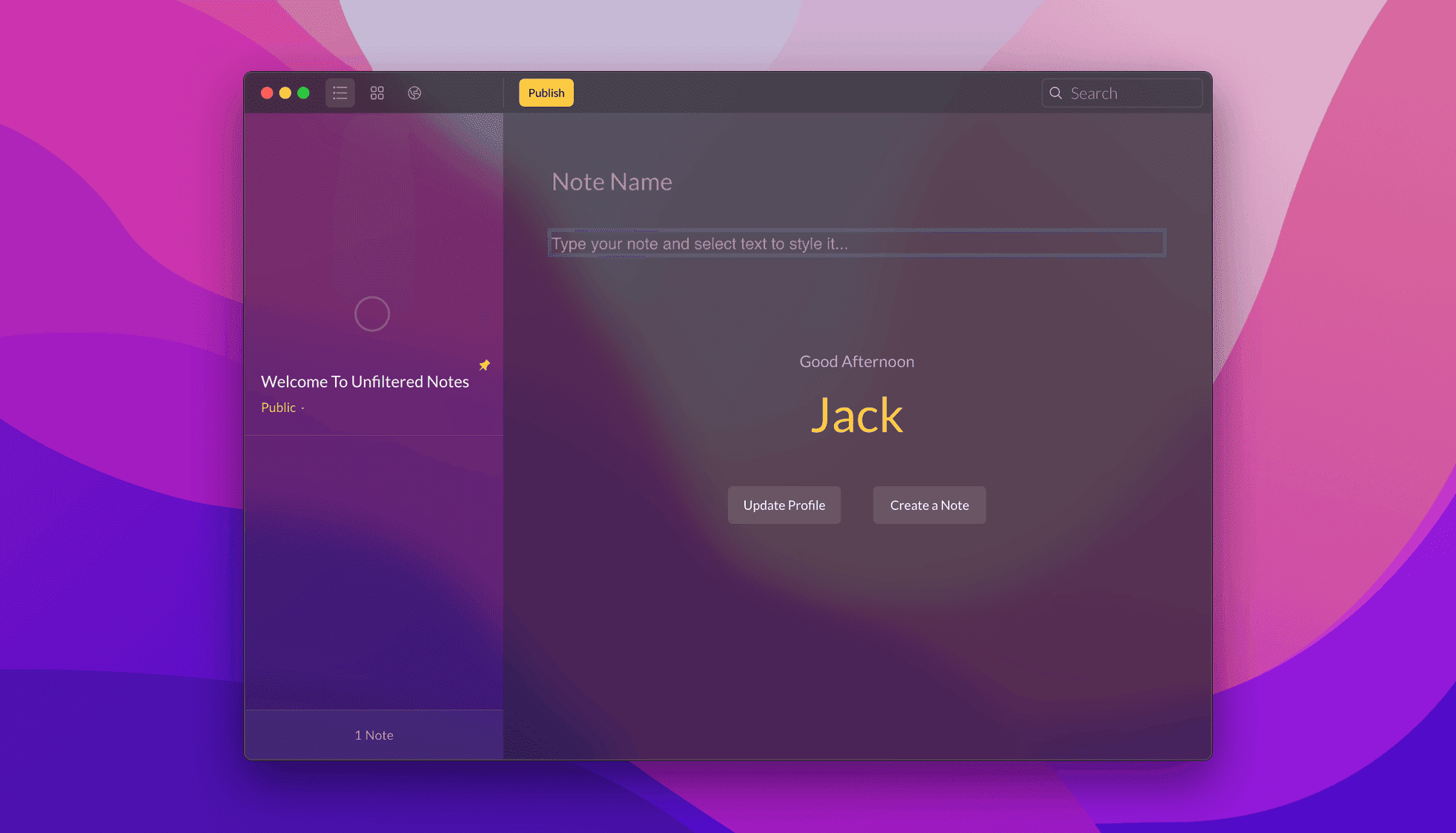The width and height of the screenshot is (1456, 833).
Task: Switch to the list view icon
Action: pos(340,93)
